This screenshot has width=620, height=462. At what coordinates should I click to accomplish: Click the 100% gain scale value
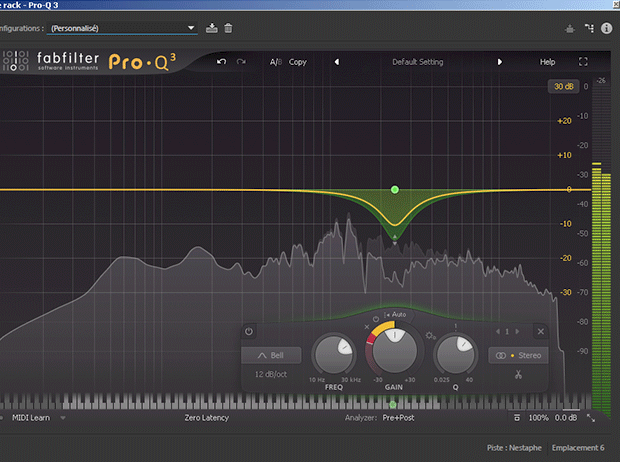pyautogui.click(x=539, y=418)
